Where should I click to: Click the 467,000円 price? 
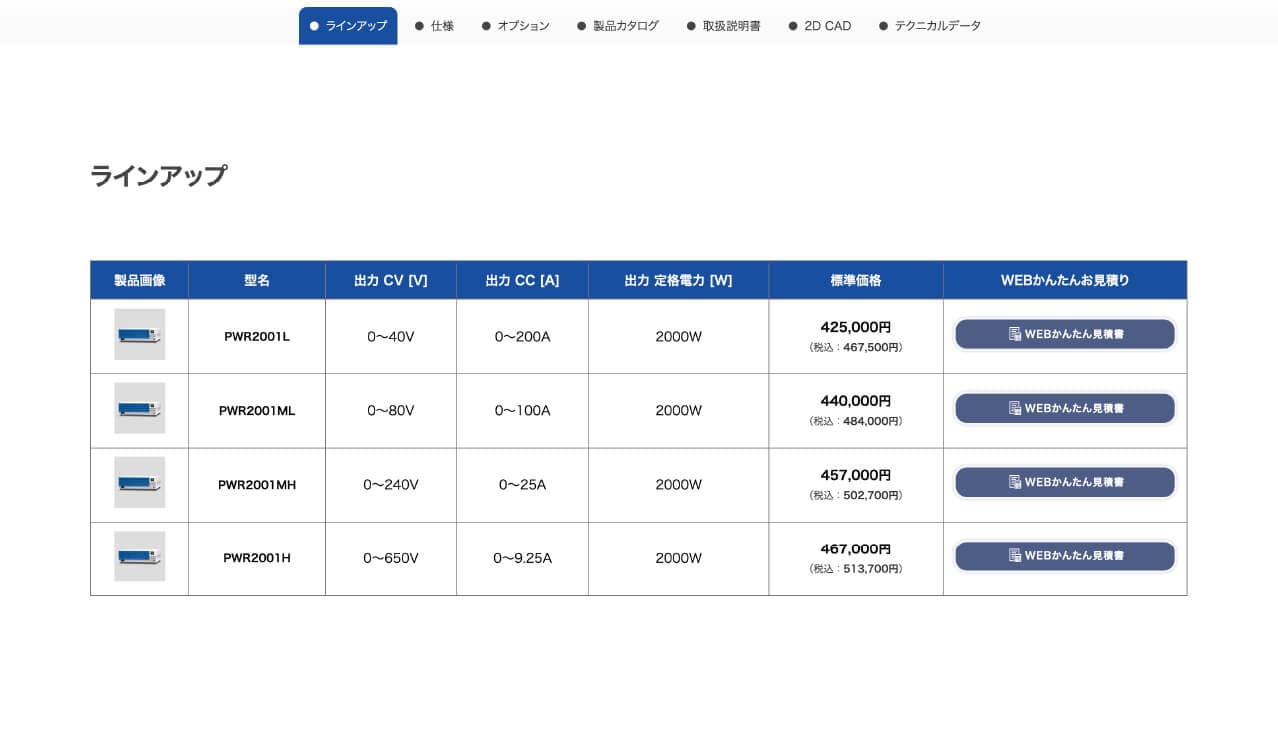coord(856,549)
